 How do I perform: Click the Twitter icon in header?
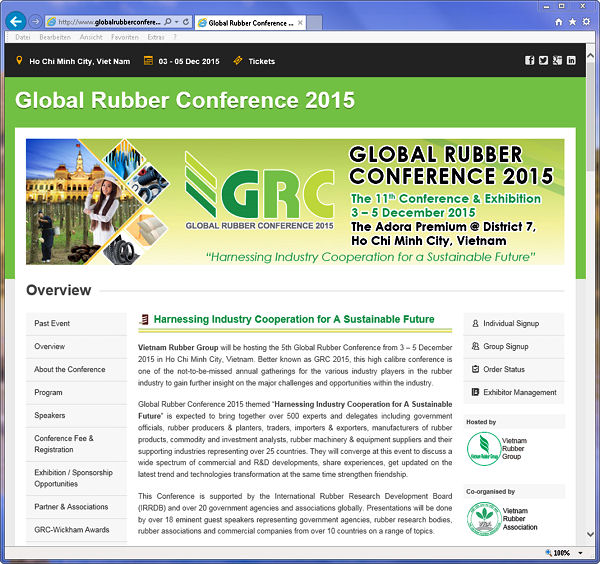543,60
